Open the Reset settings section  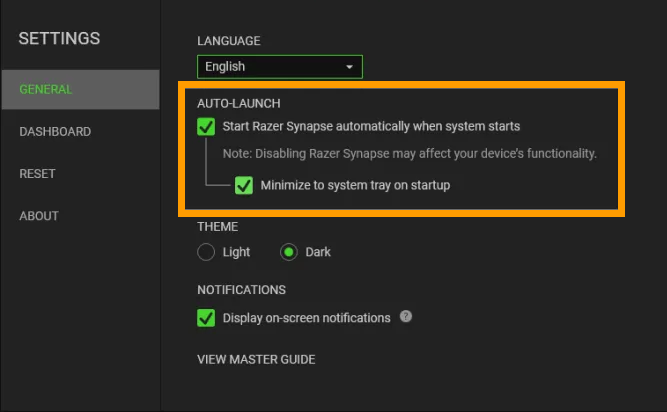coord(37,173)
